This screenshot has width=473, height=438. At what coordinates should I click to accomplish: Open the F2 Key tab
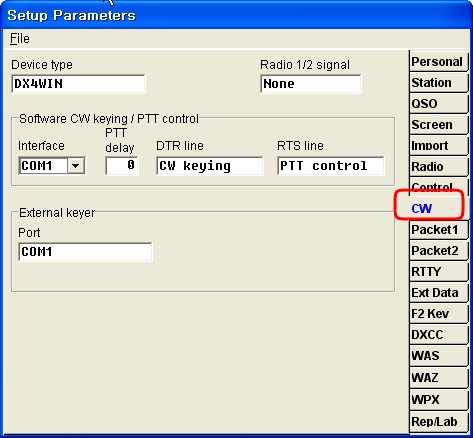(x=438, y=313)
